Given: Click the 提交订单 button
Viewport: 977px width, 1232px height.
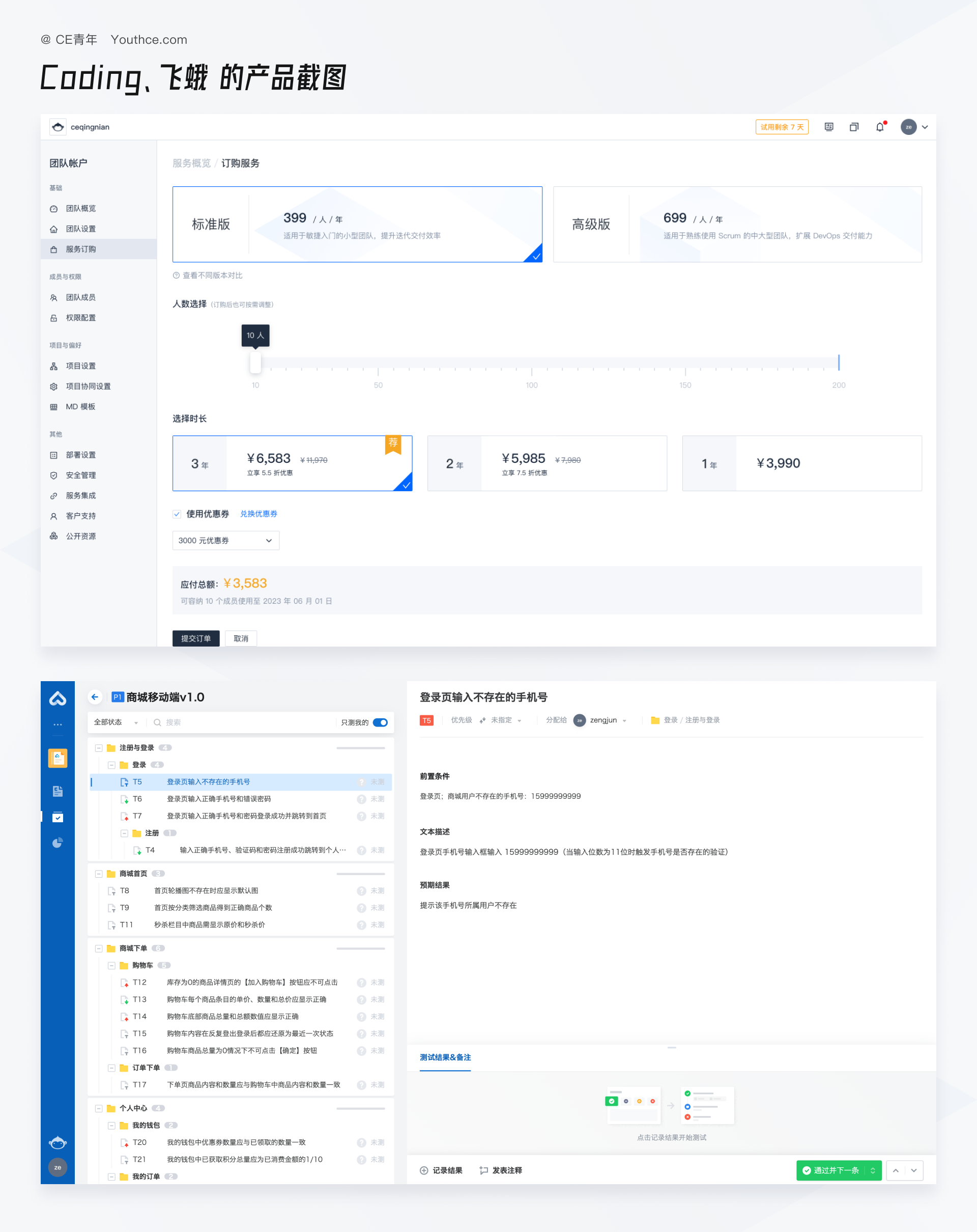Looking at the screenshot, I should pos(196,638).
